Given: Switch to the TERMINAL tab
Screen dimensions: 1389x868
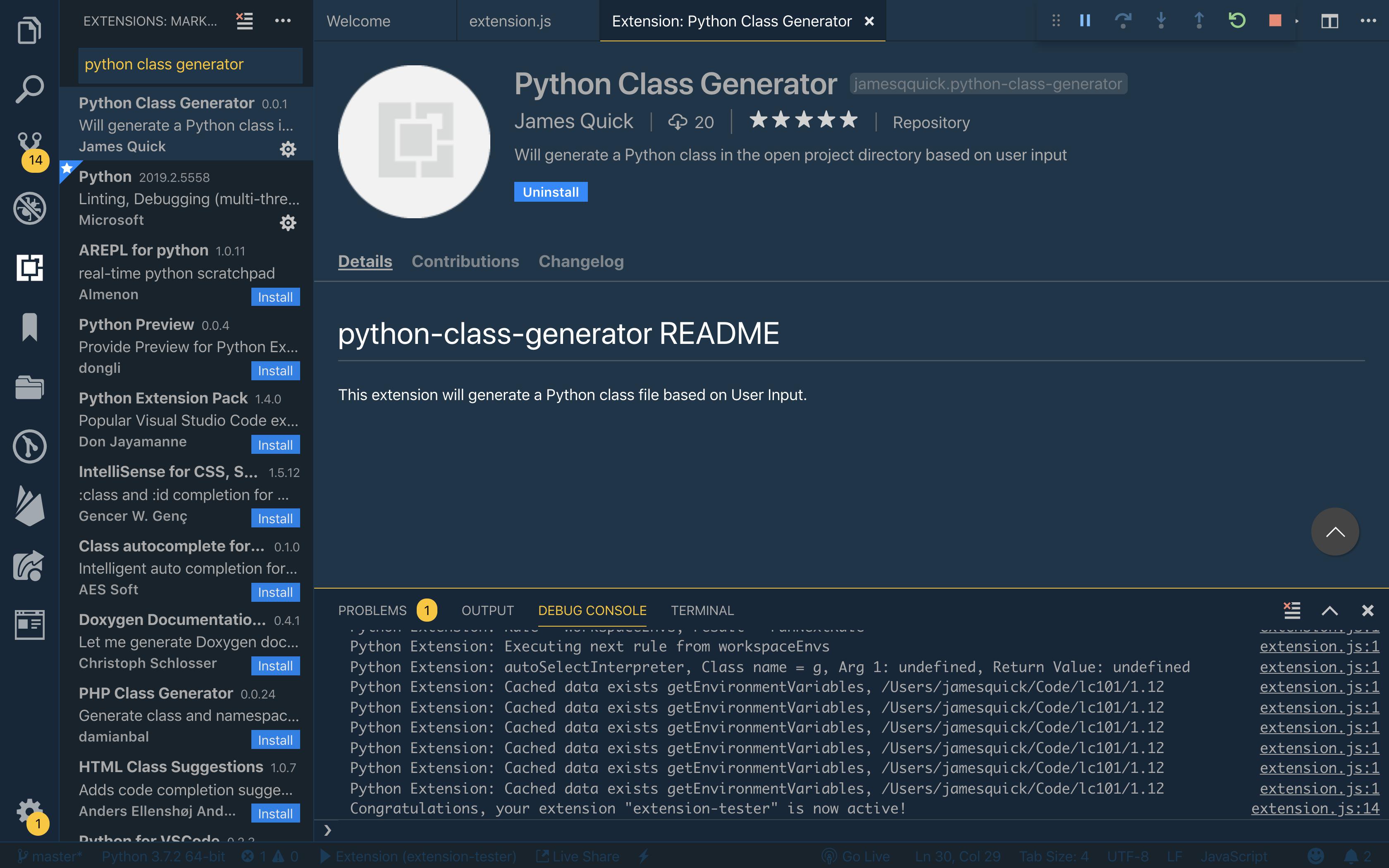Looking at the screenshot, I should 702,610.
